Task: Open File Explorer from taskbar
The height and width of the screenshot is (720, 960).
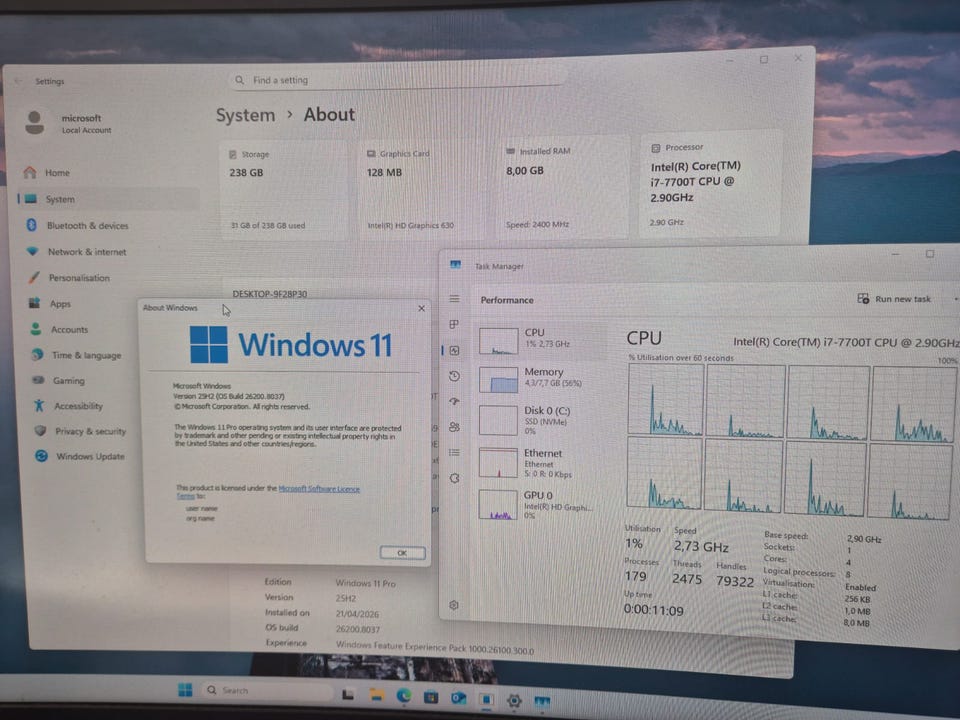Action: [x=376, y=695]
